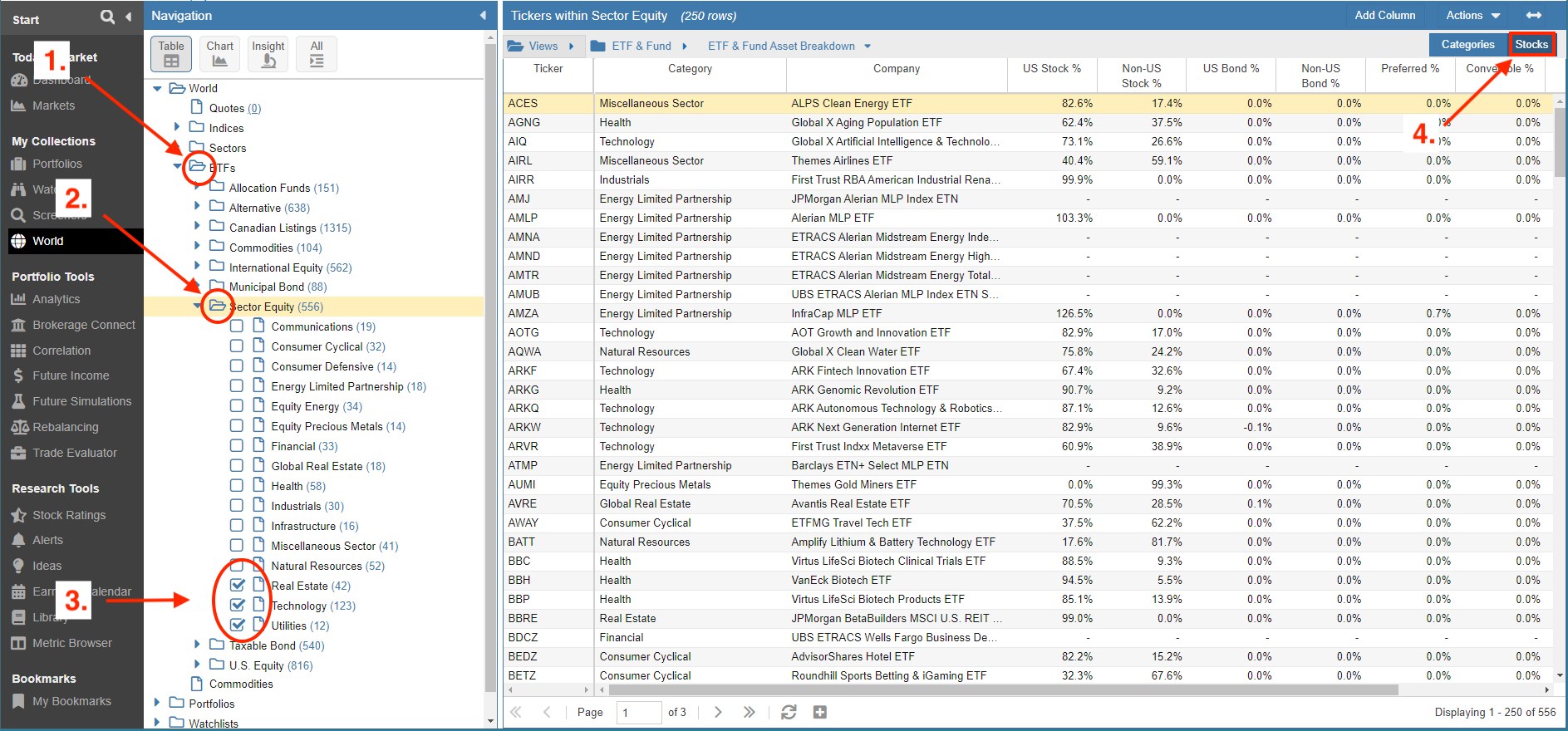Go to last page of table
1568x731 pixels.
(x=750, y=712)
